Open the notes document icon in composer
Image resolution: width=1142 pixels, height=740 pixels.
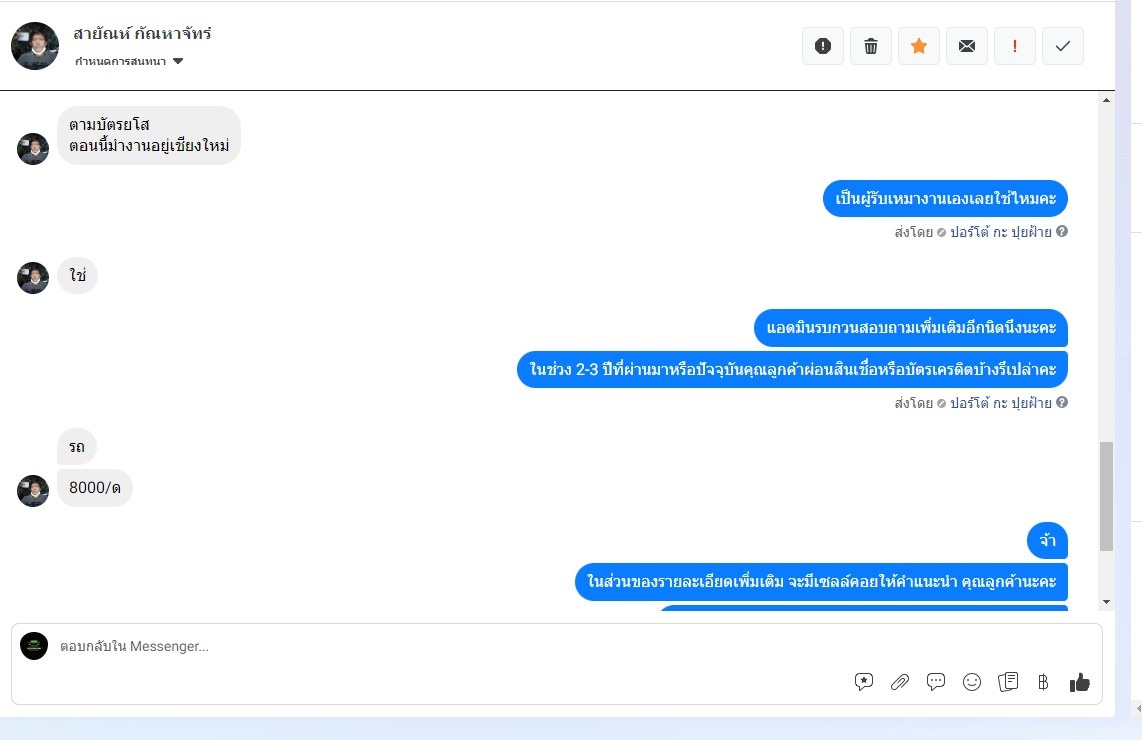click(x=1008, y=682)
